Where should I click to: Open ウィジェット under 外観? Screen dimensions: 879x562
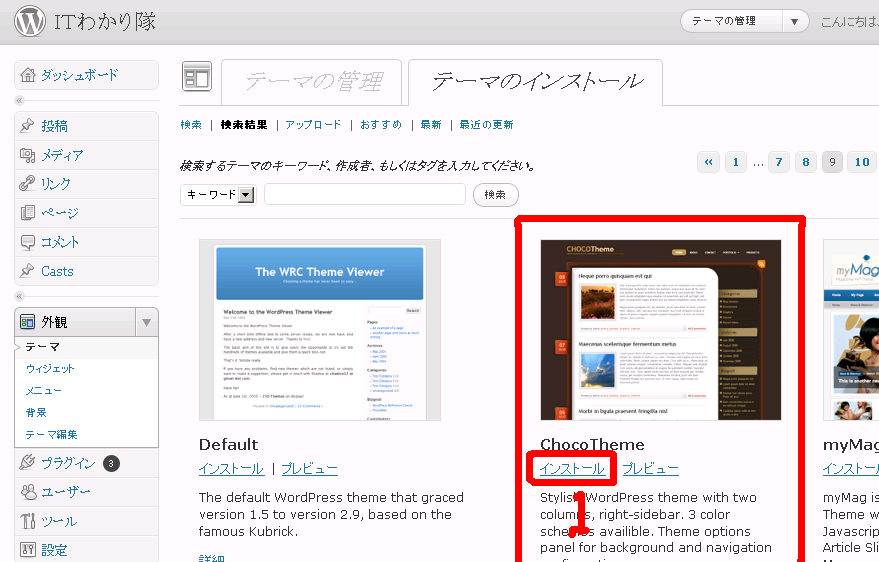50,369
